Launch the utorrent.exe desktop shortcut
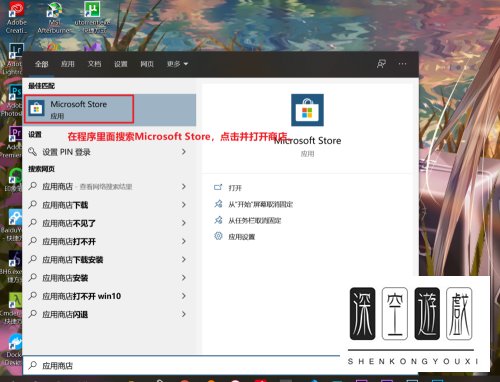 [92, 17]
